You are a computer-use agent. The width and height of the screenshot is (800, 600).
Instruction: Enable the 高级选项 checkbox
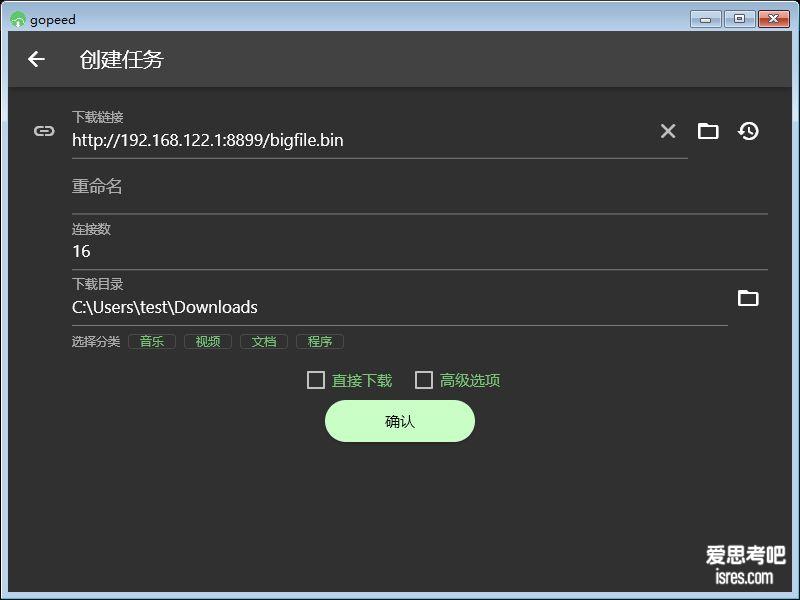point(424,380)
